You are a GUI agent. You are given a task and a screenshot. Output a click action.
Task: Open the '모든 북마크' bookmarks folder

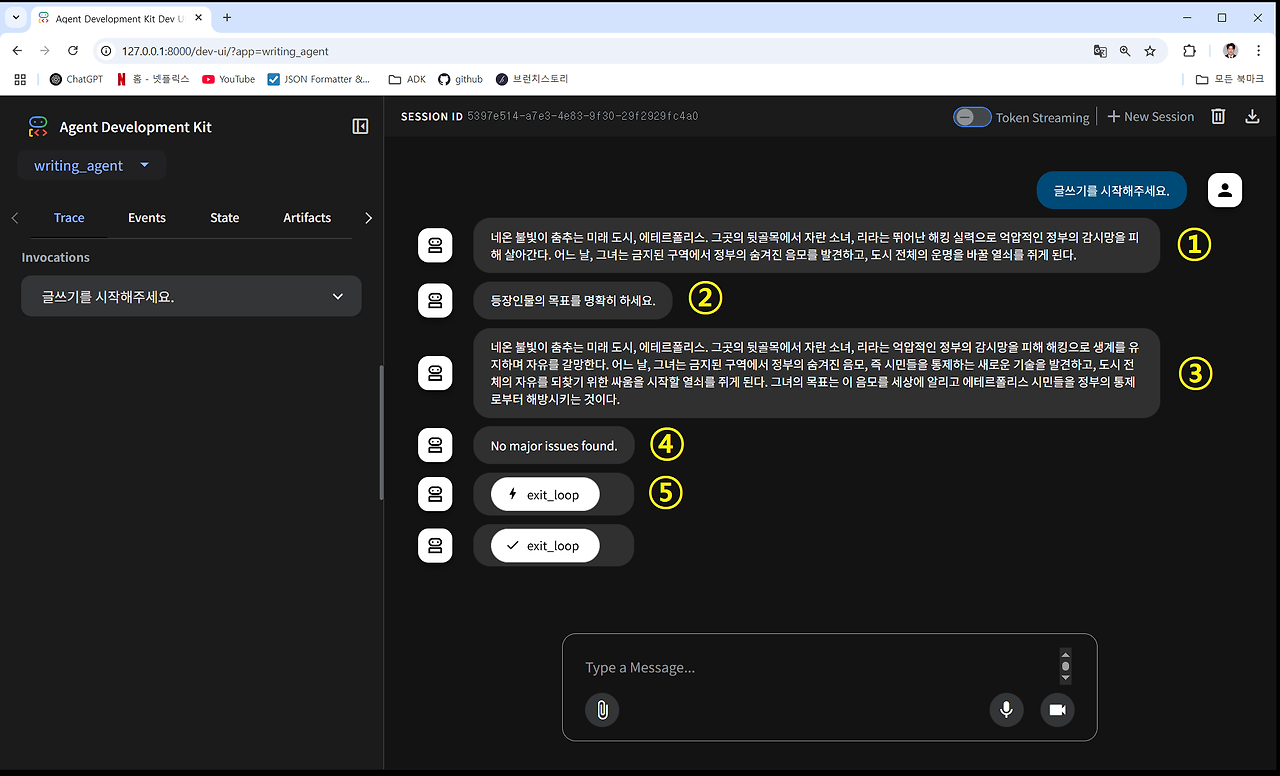tap(1230, 79)
